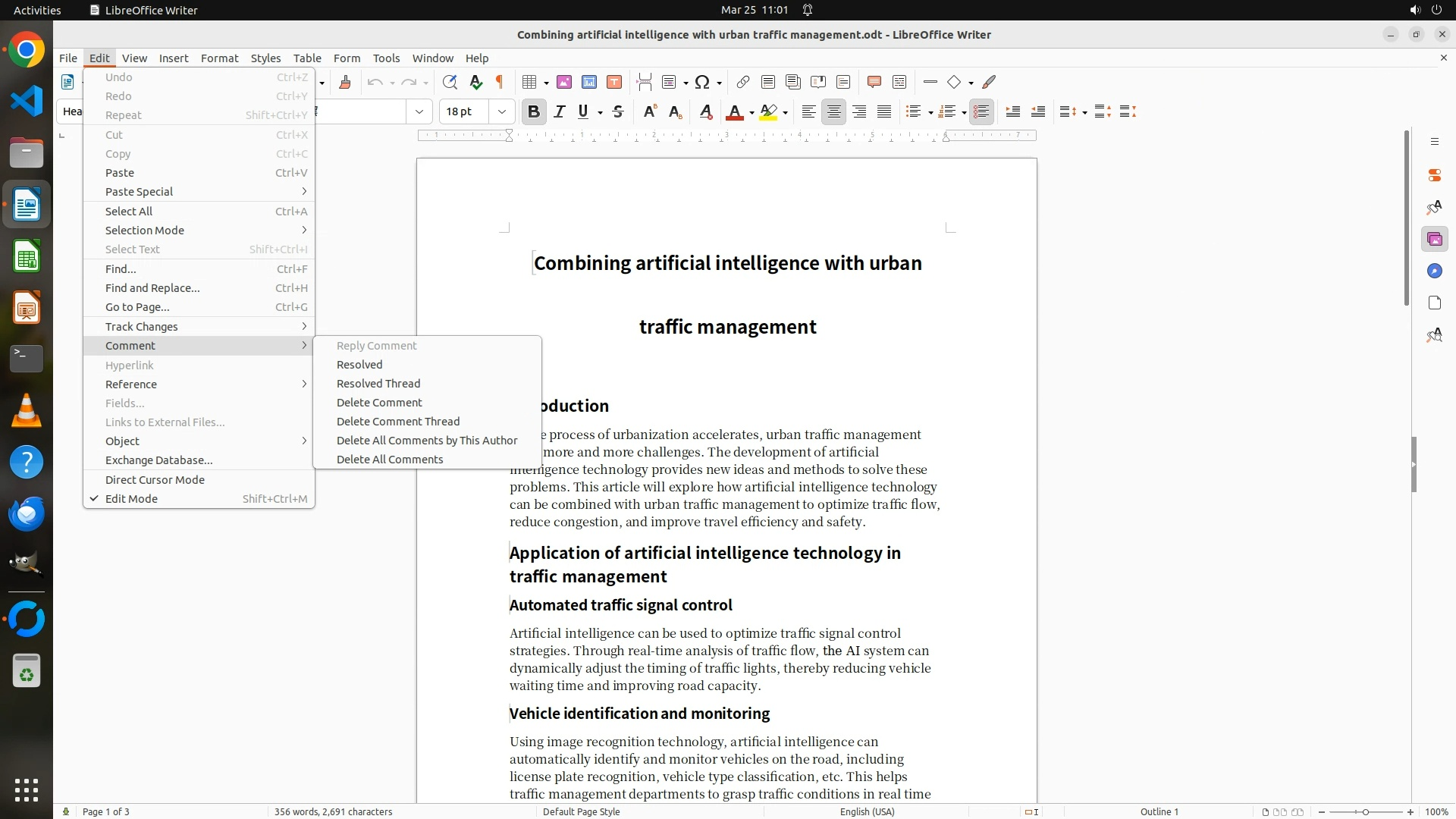Click Select All in Edit menu

coord(128,211)
